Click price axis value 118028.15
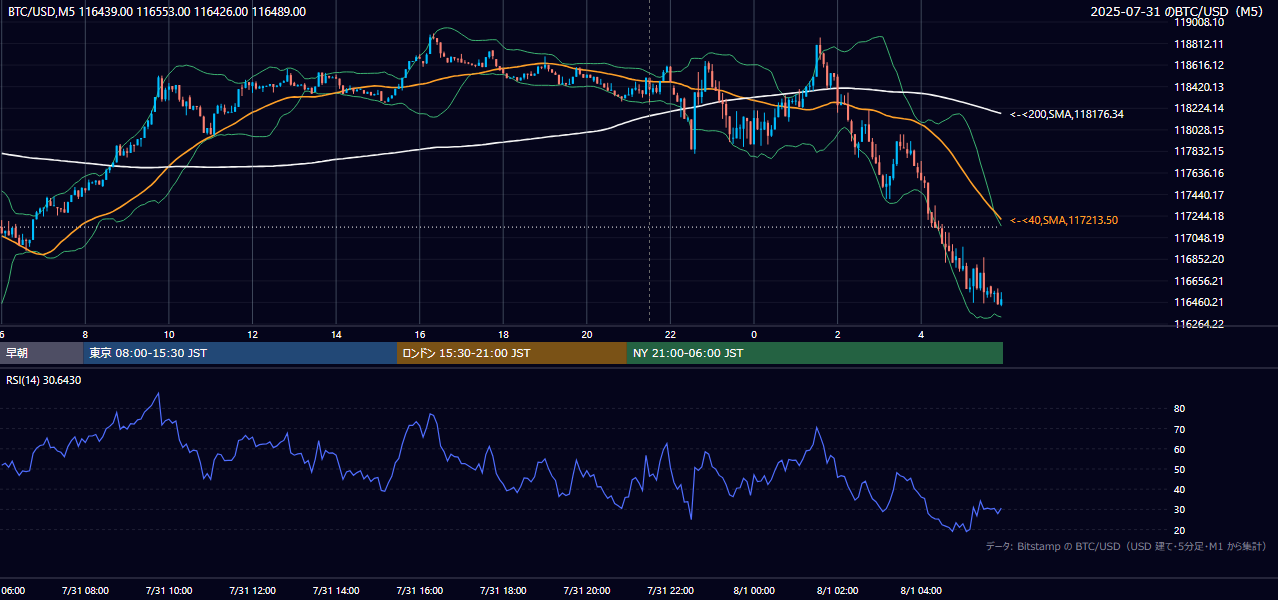This screenshot has width=1278, height=600. coord(1199,130)
